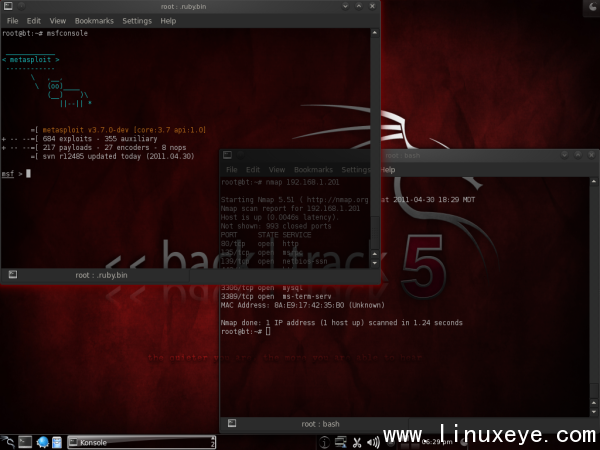Viewport: 600px width, 450px height.
Task: Click the msf prompt cursor line
Action: coord(16,174)
